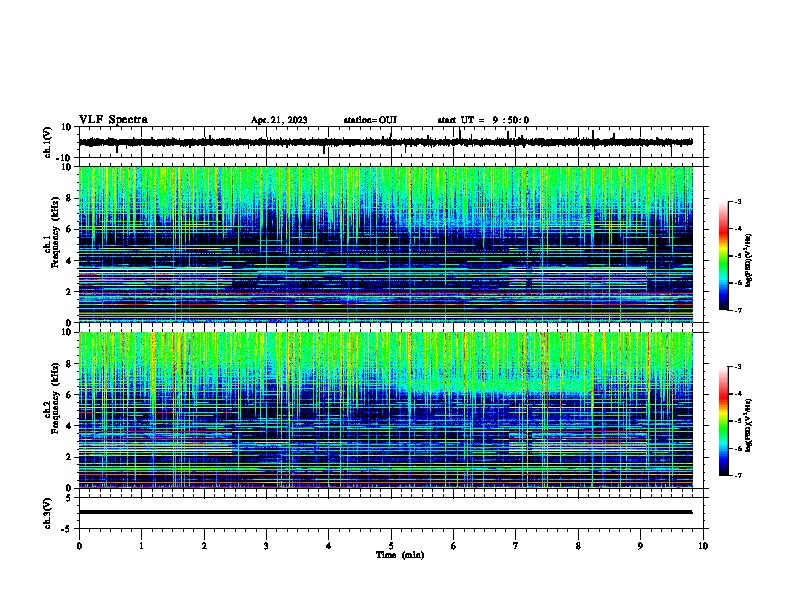
Task: Click time axis tick label "3"
Action: tap(266, 546)
